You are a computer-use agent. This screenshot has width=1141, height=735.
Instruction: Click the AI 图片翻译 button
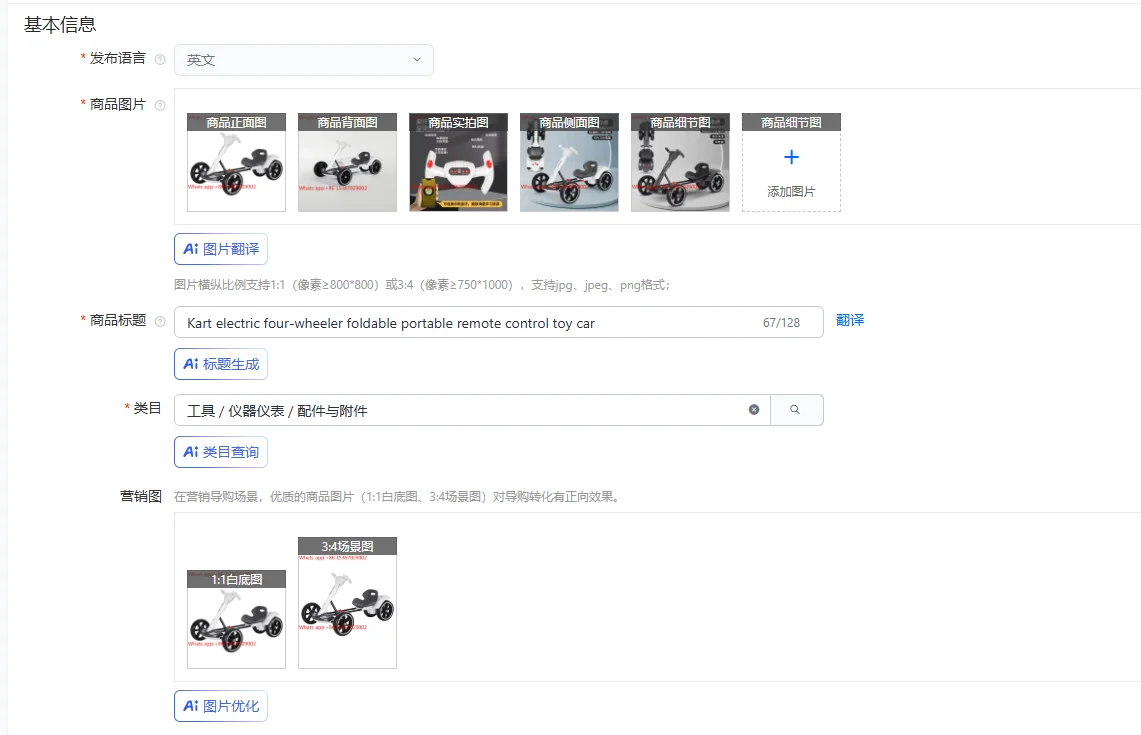point(221,249)
